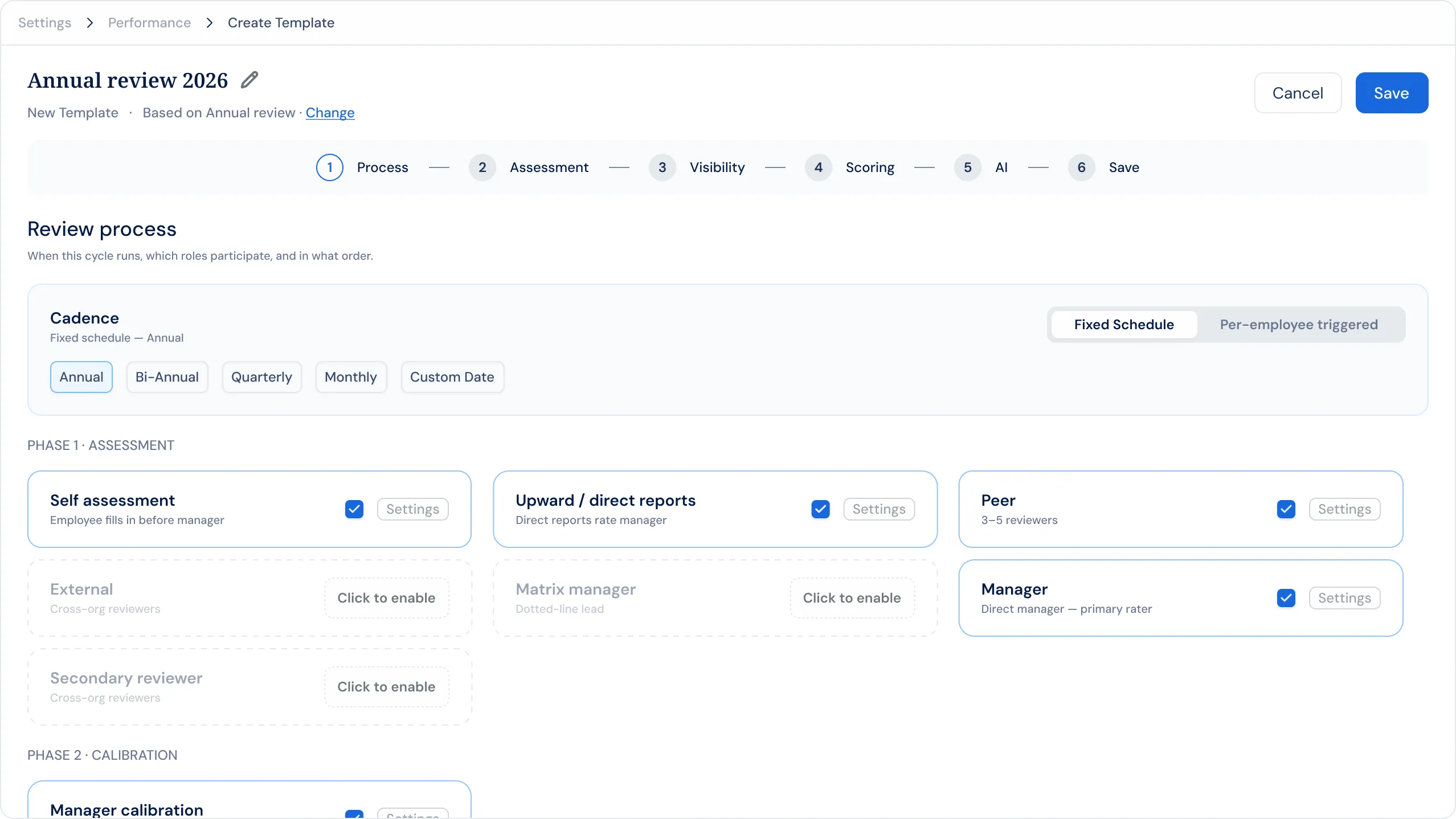Click PHASE 2 · CALIBRATION label
Viewport: 1456px width, 819px height.
coord(103,755)
